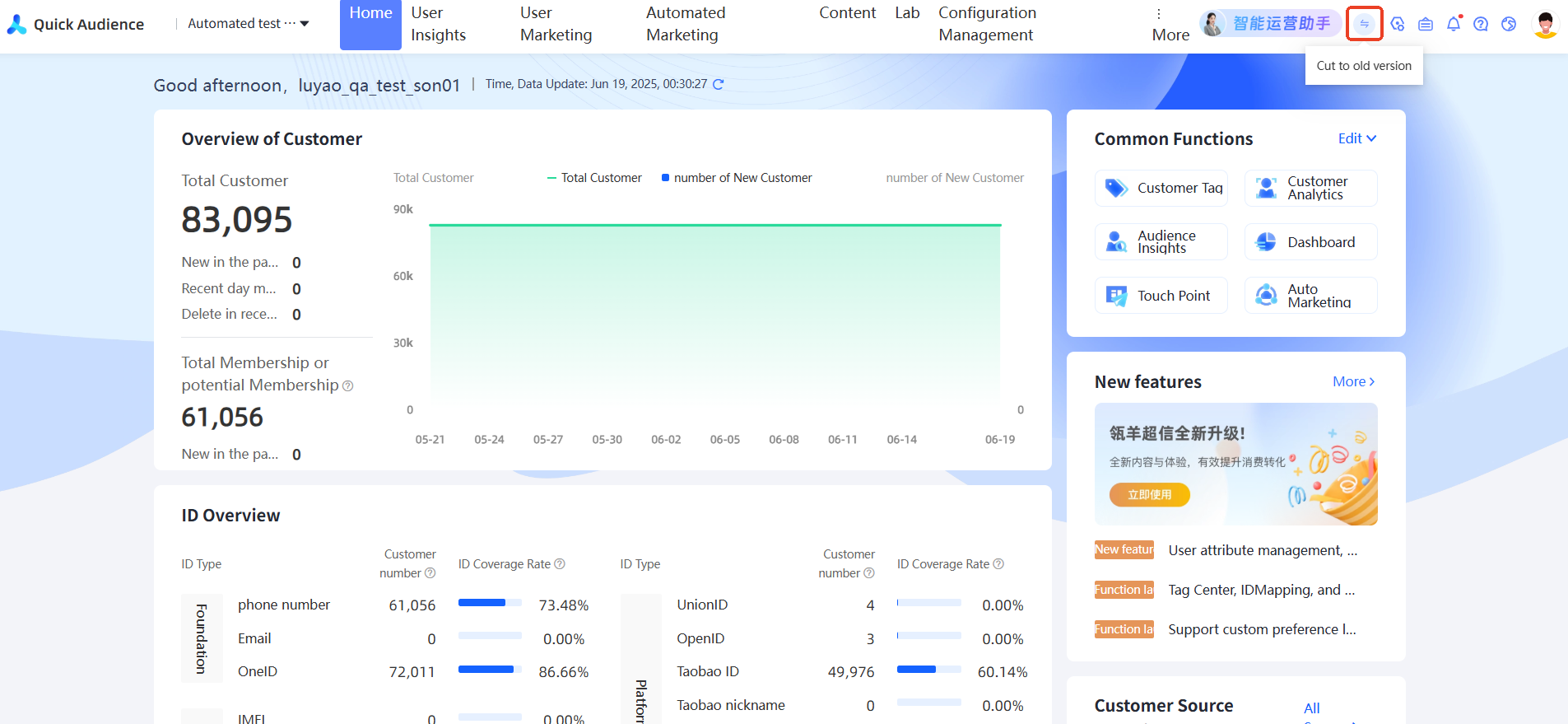Screen dimensions: 1568x724
Task: Select the Taobao nickname row label
Action: (x=731, y=705)
